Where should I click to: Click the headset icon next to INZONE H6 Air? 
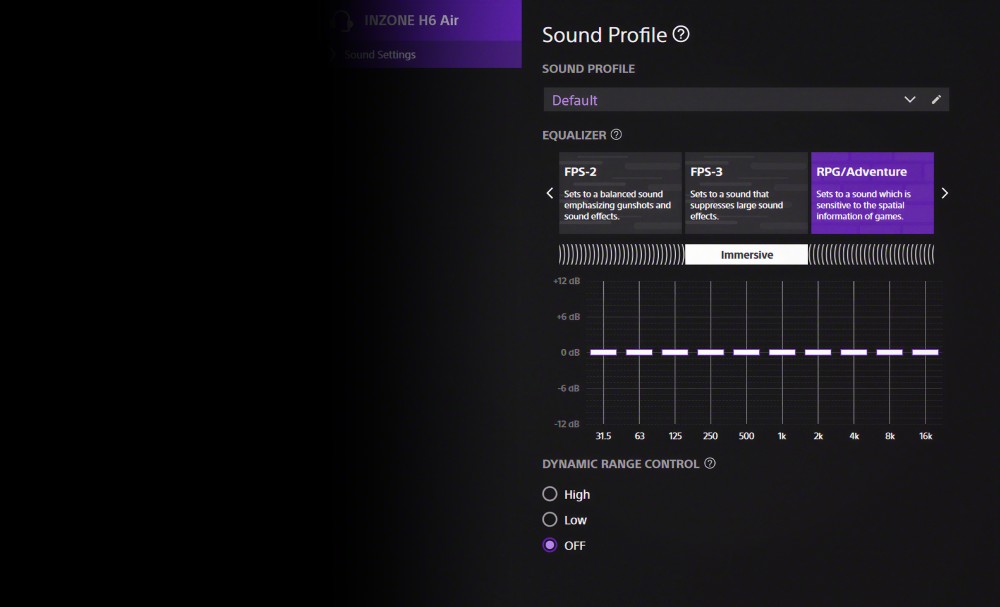(342, 21)
